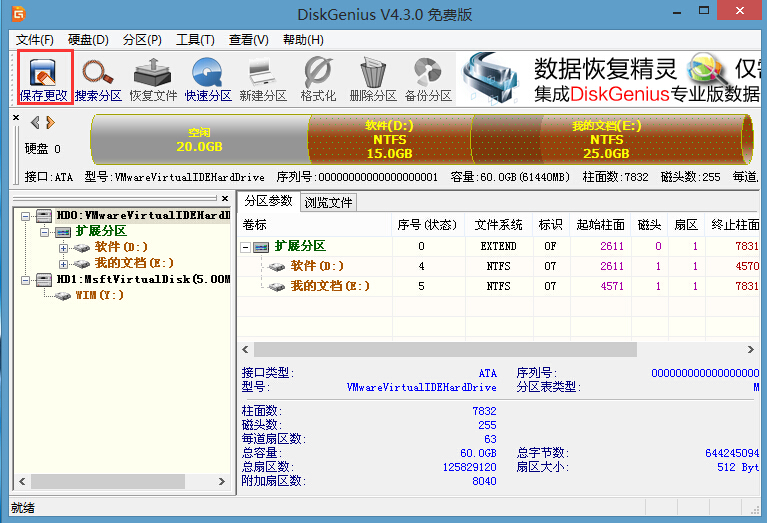
Task: Select HD0:VMwareVirtualIDEHardD in the tree
Action: [x=143, y=215]
